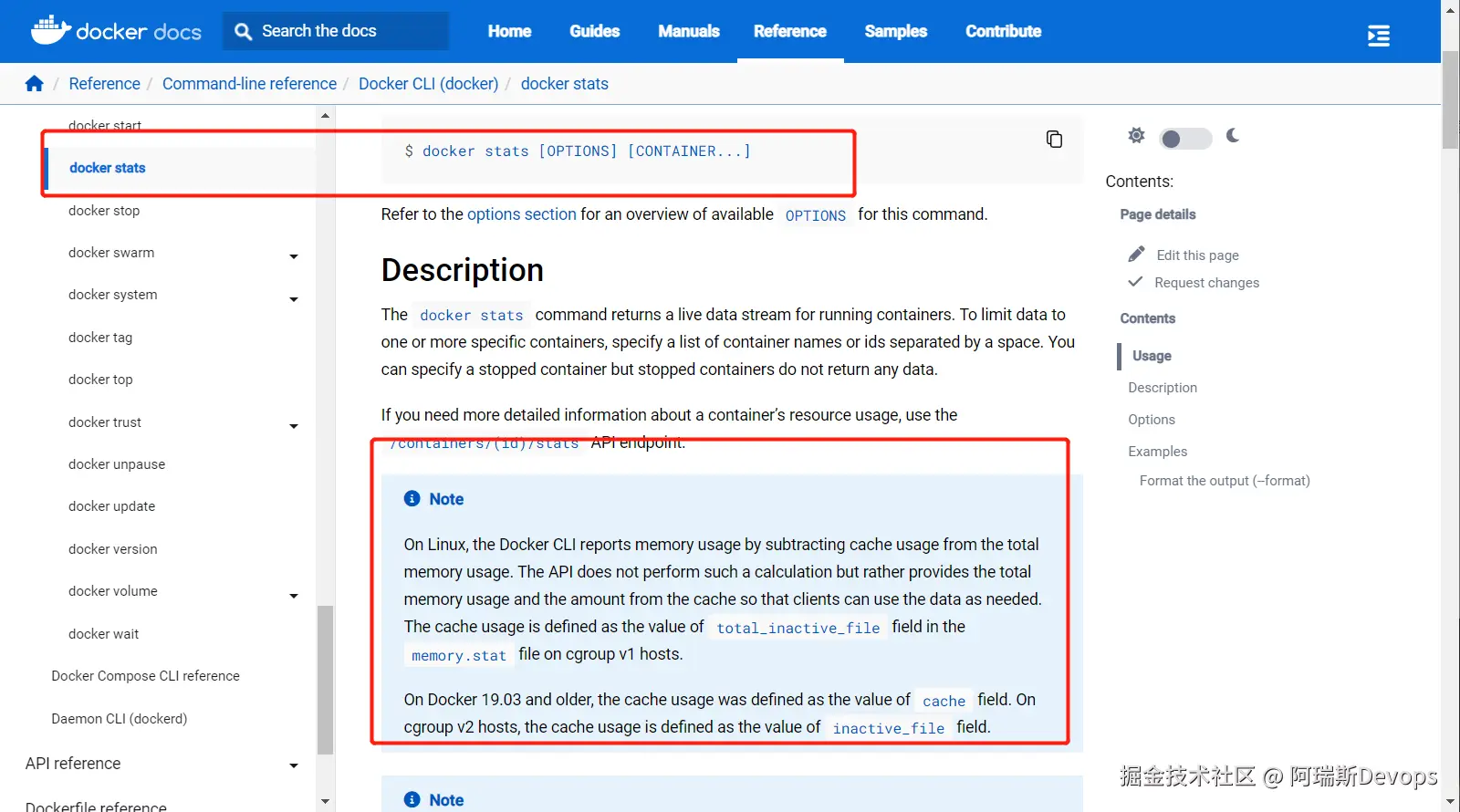Open the Contribute nav tab
This screenshot has height=812, width=1460.
coord(1004,31)
